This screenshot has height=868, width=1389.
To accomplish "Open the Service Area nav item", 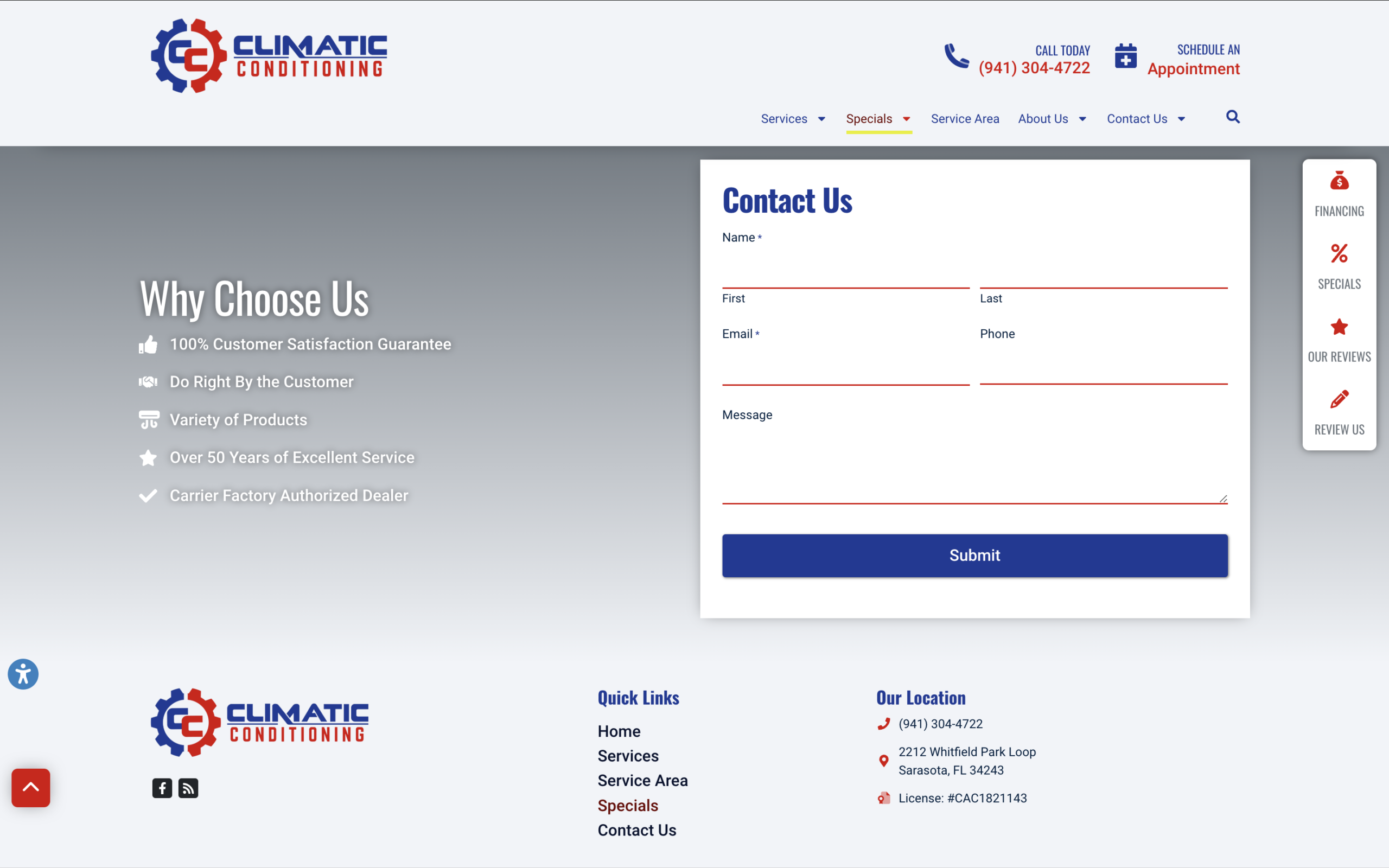I will 965,119.
